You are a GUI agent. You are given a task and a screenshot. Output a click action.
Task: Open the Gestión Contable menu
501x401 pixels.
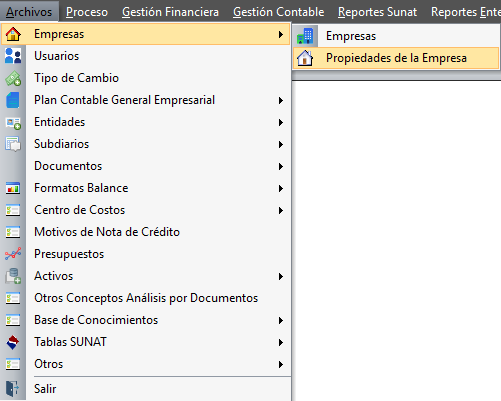279,12
